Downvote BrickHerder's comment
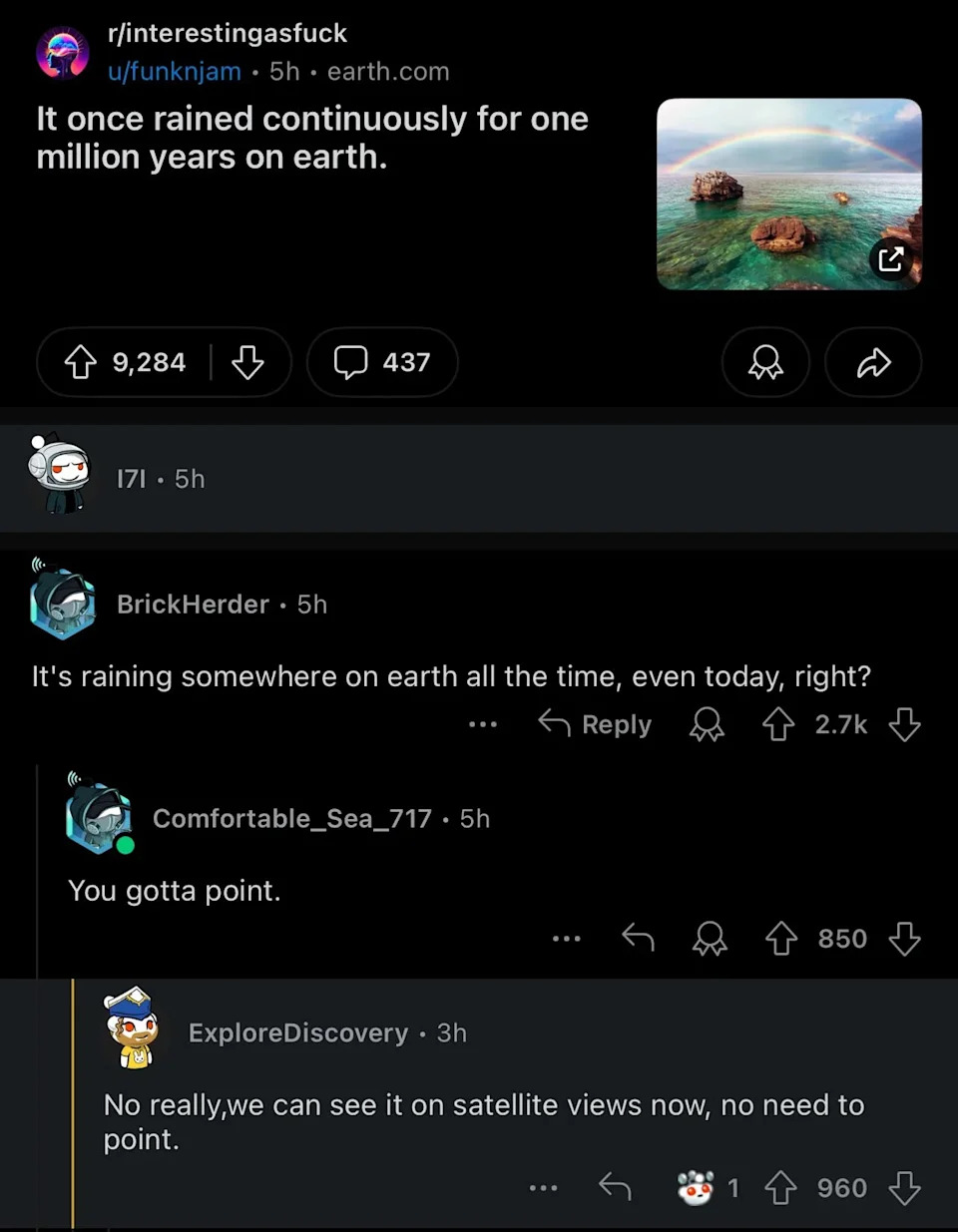Screen dimensions: 958x1232 pyautogui.click(x=904, y=724)
